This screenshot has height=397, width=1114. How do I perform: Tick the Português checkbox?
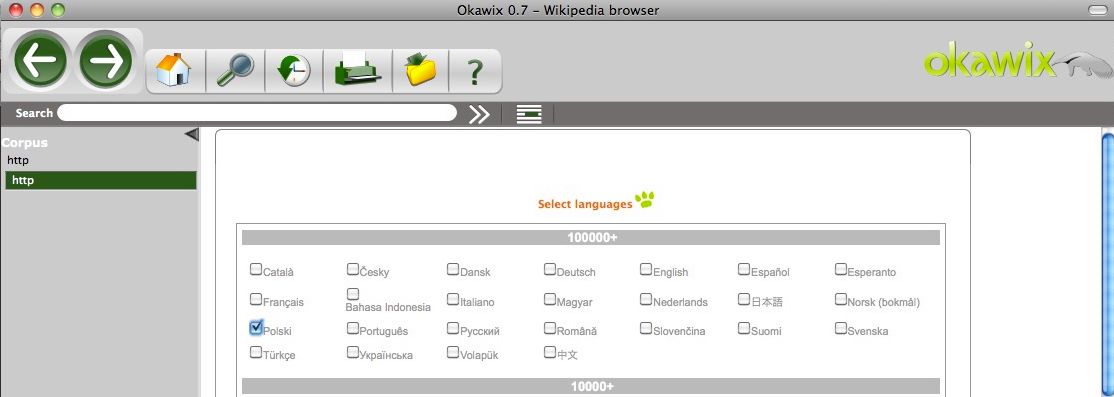click(353, 328)
